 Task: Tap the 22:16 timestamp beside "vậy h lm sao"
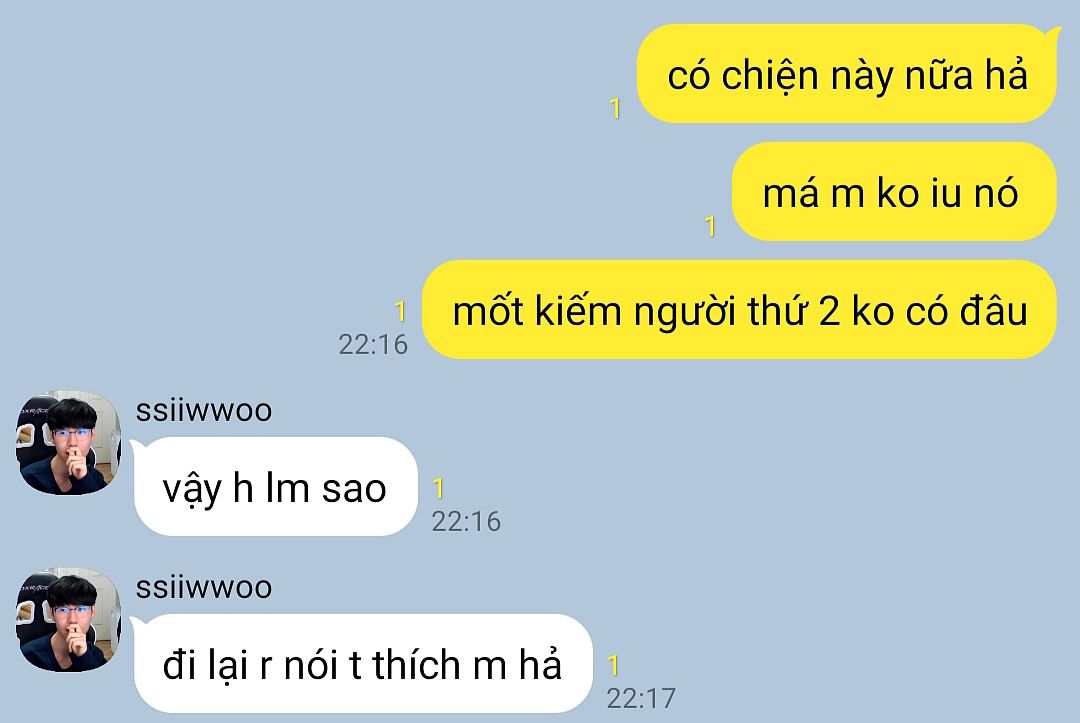tap(466, 521)
